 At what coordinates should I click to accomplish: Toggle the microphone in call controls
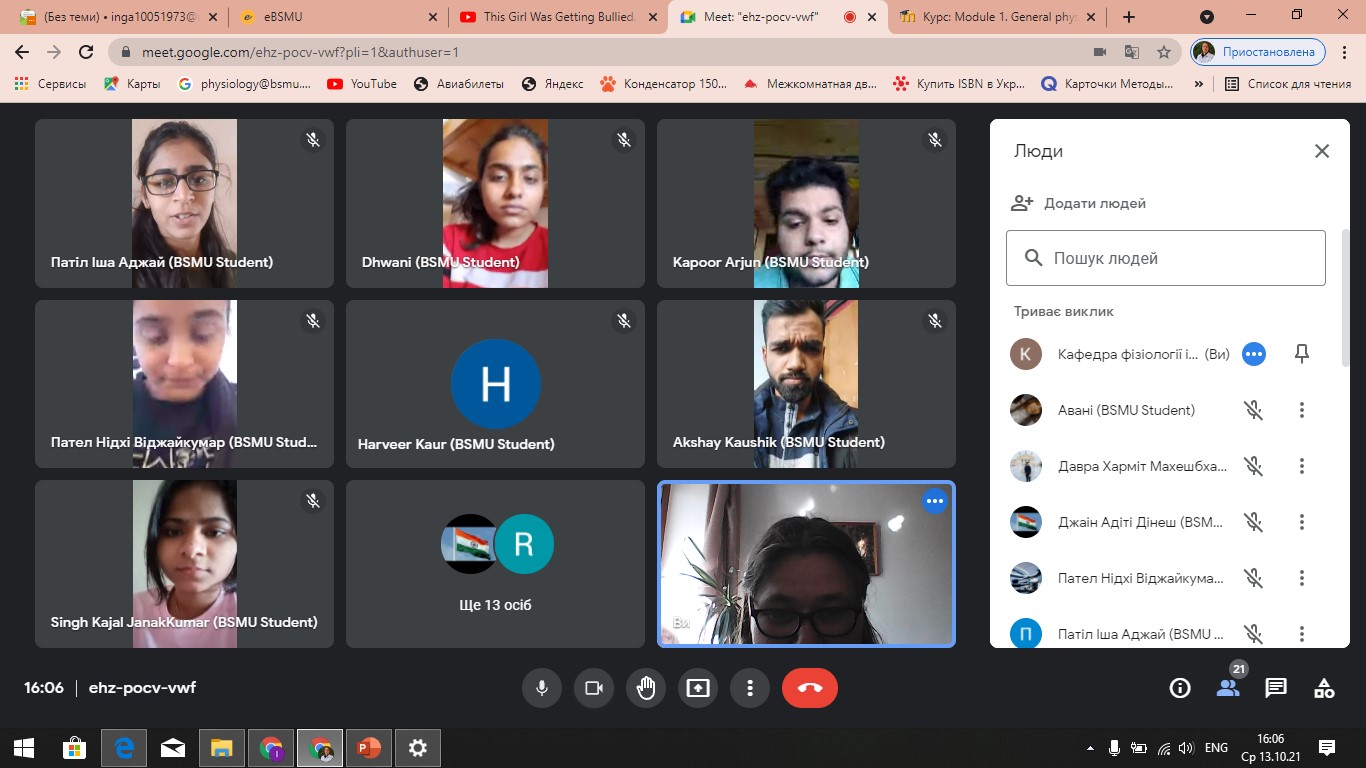(x=542, y=688)
